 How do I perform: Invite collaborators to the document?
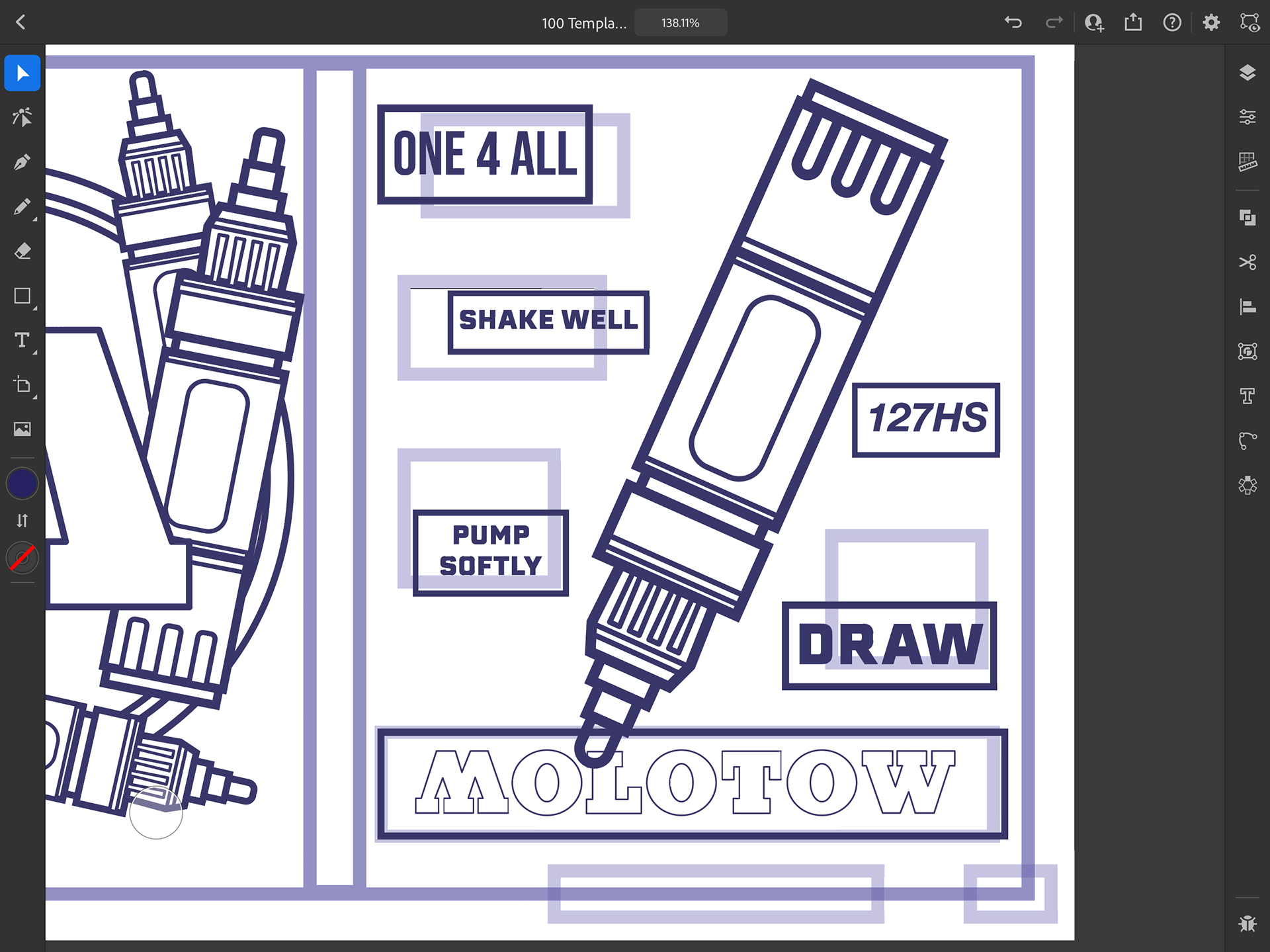pos(1094,22)
